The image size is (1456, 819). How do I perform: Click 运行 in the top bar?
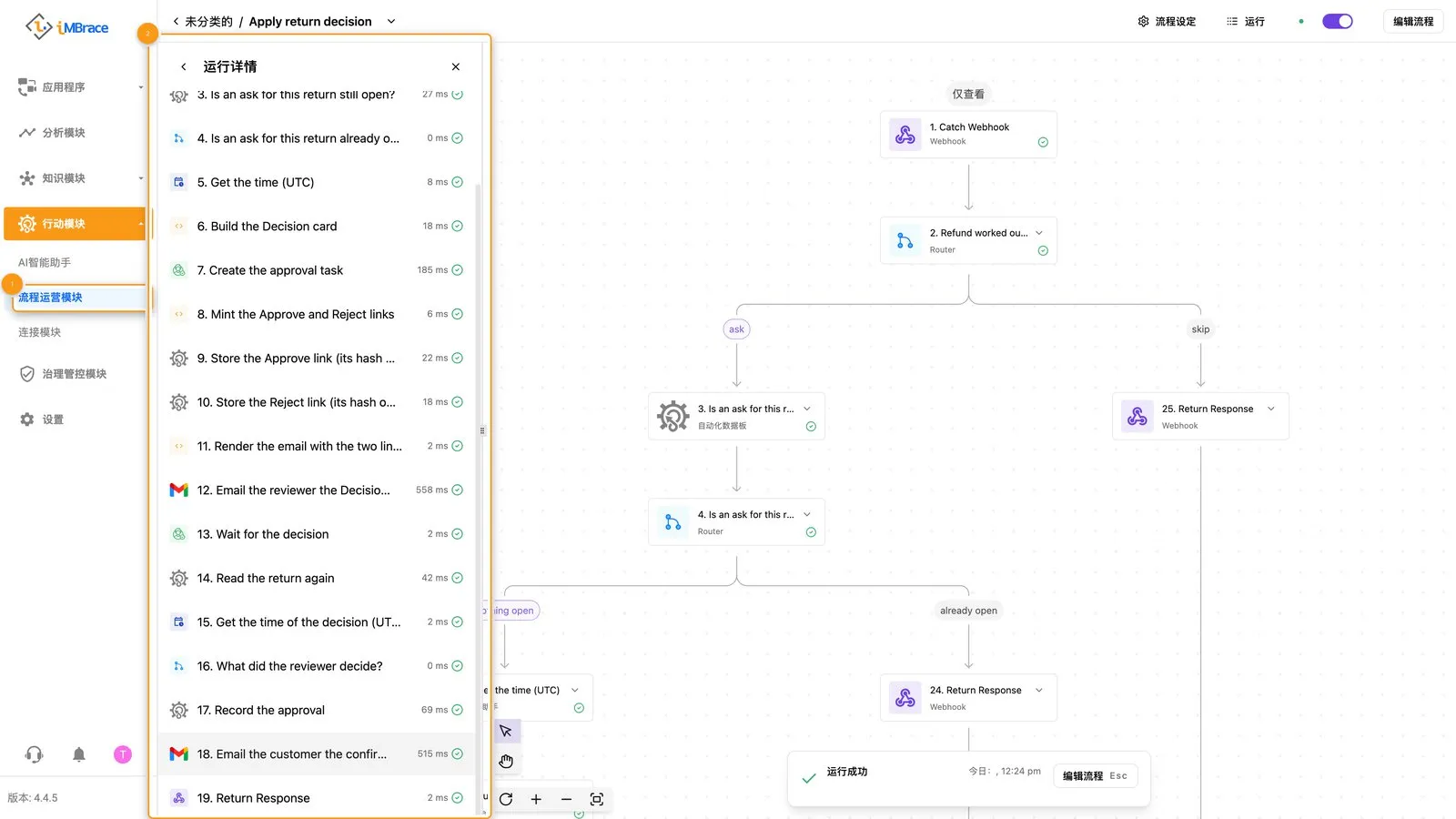1245,21
